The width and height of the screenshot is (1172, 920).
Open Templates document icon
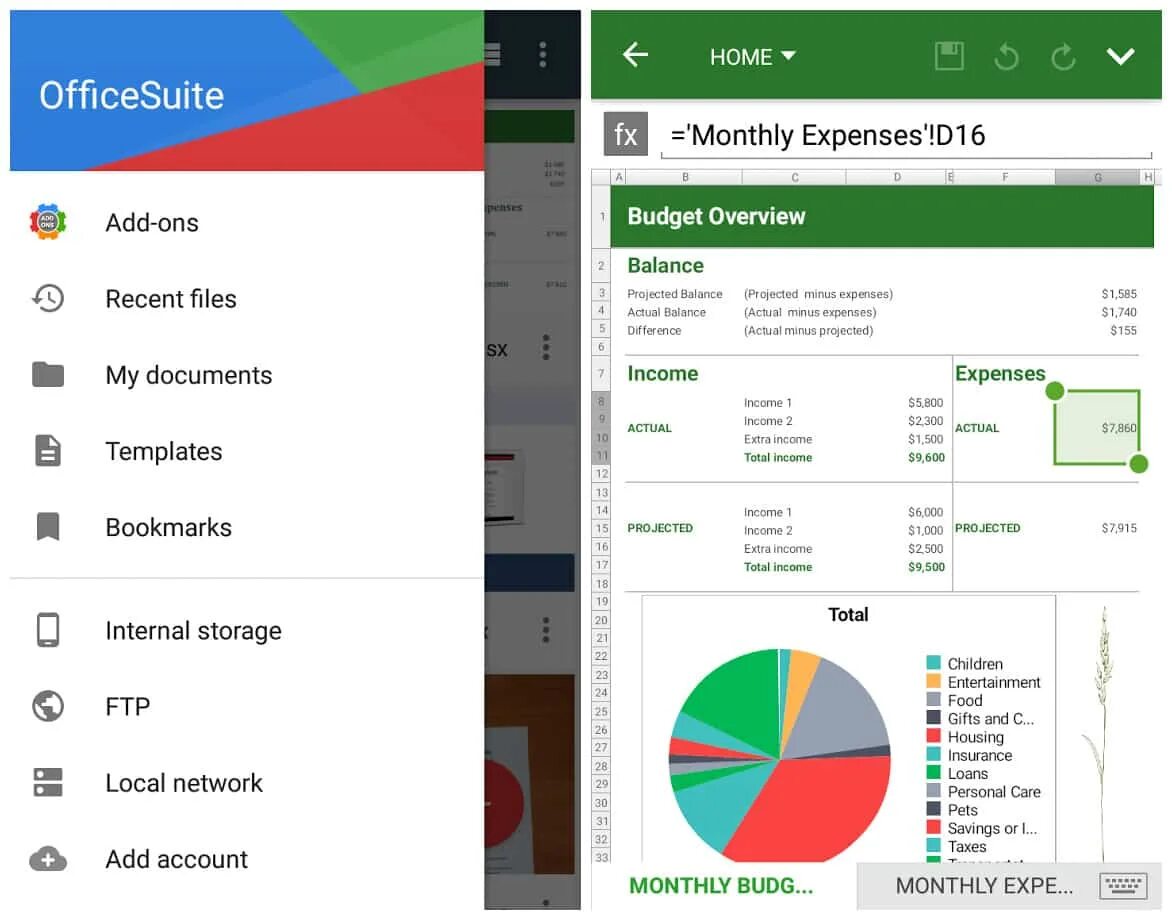tap(48, 451)
